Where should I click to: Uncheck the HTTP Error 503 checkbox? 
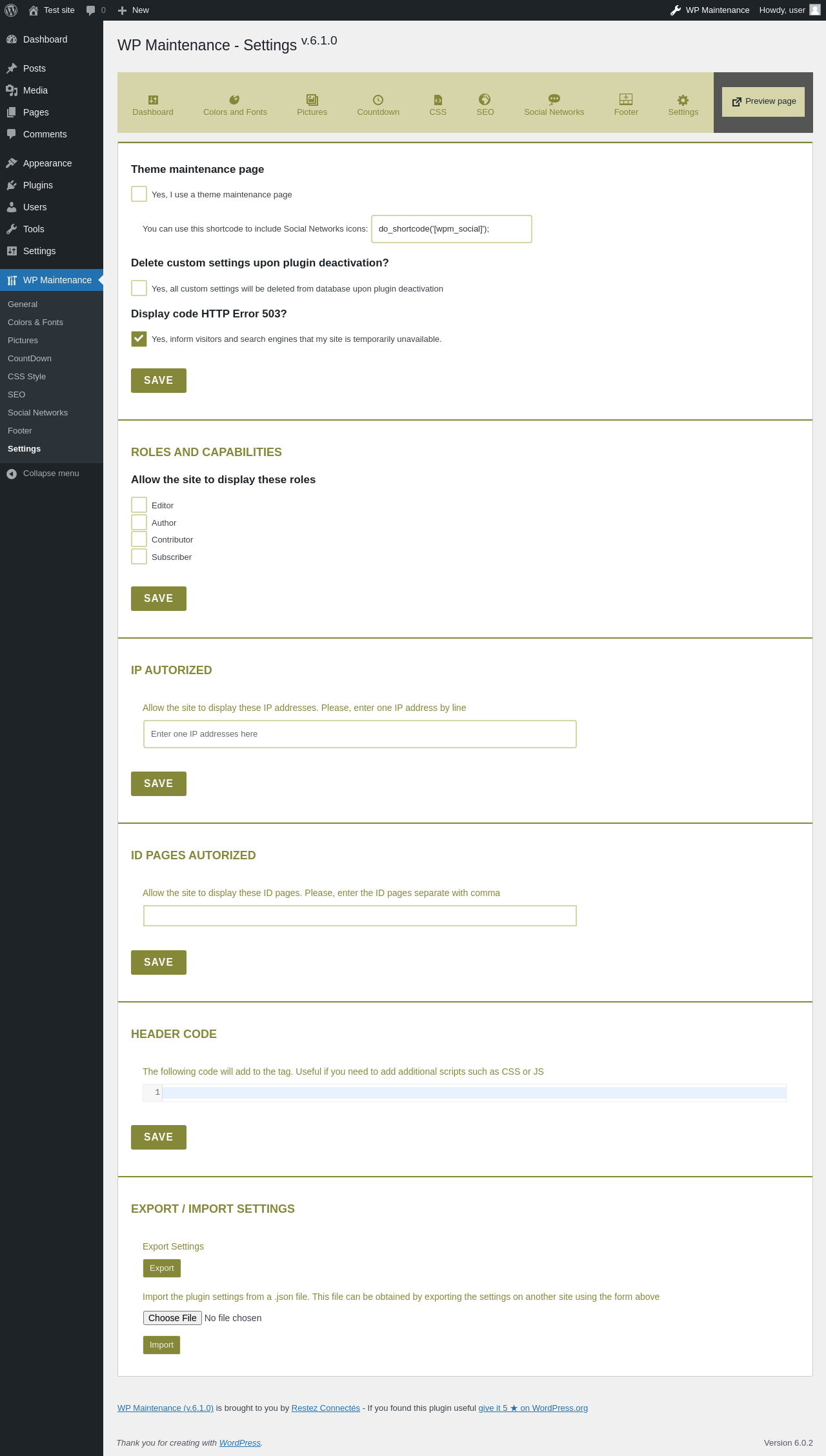[139, 339]
